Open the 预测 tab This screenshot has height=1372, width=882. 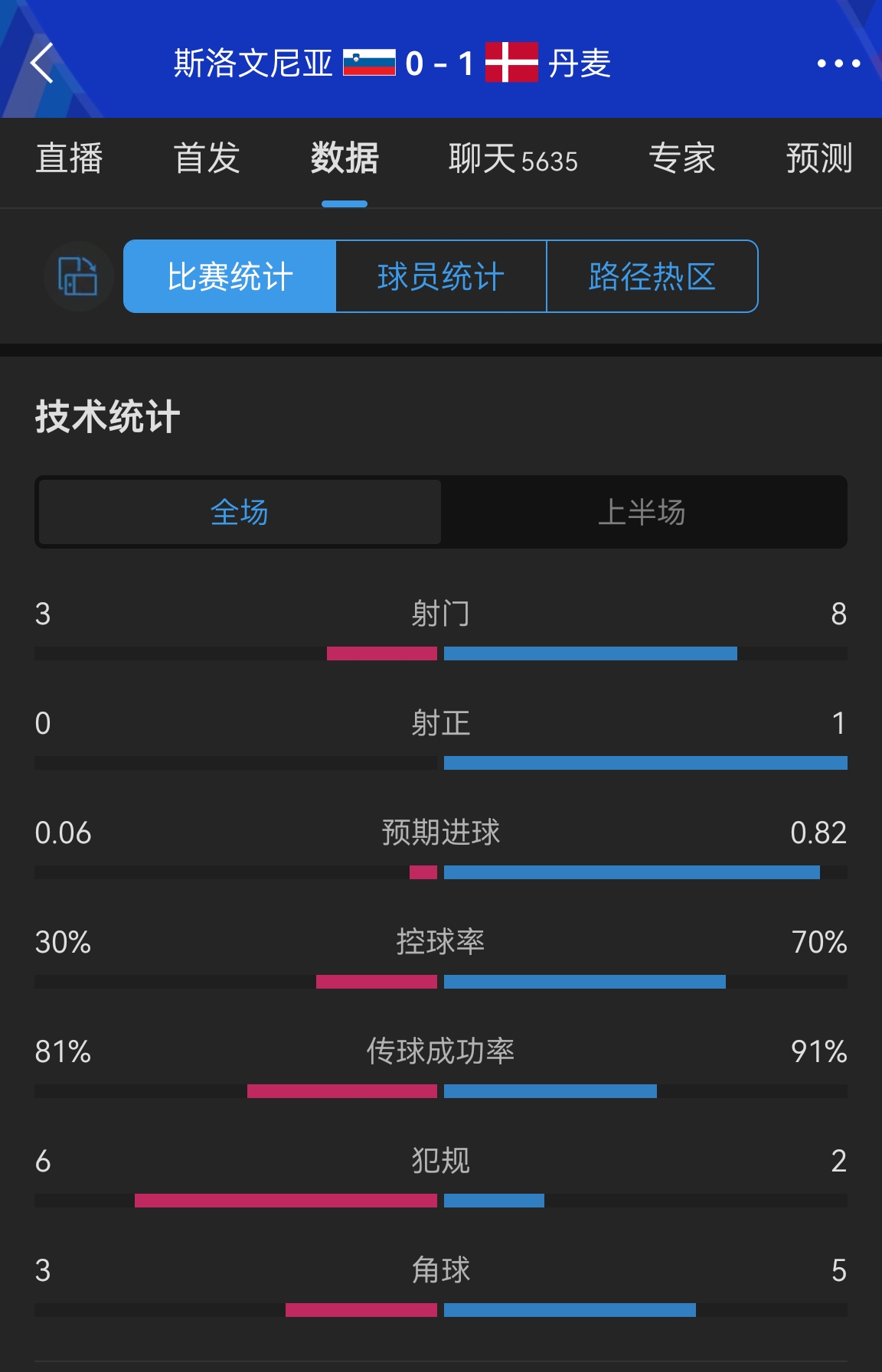tap(819, 158)
